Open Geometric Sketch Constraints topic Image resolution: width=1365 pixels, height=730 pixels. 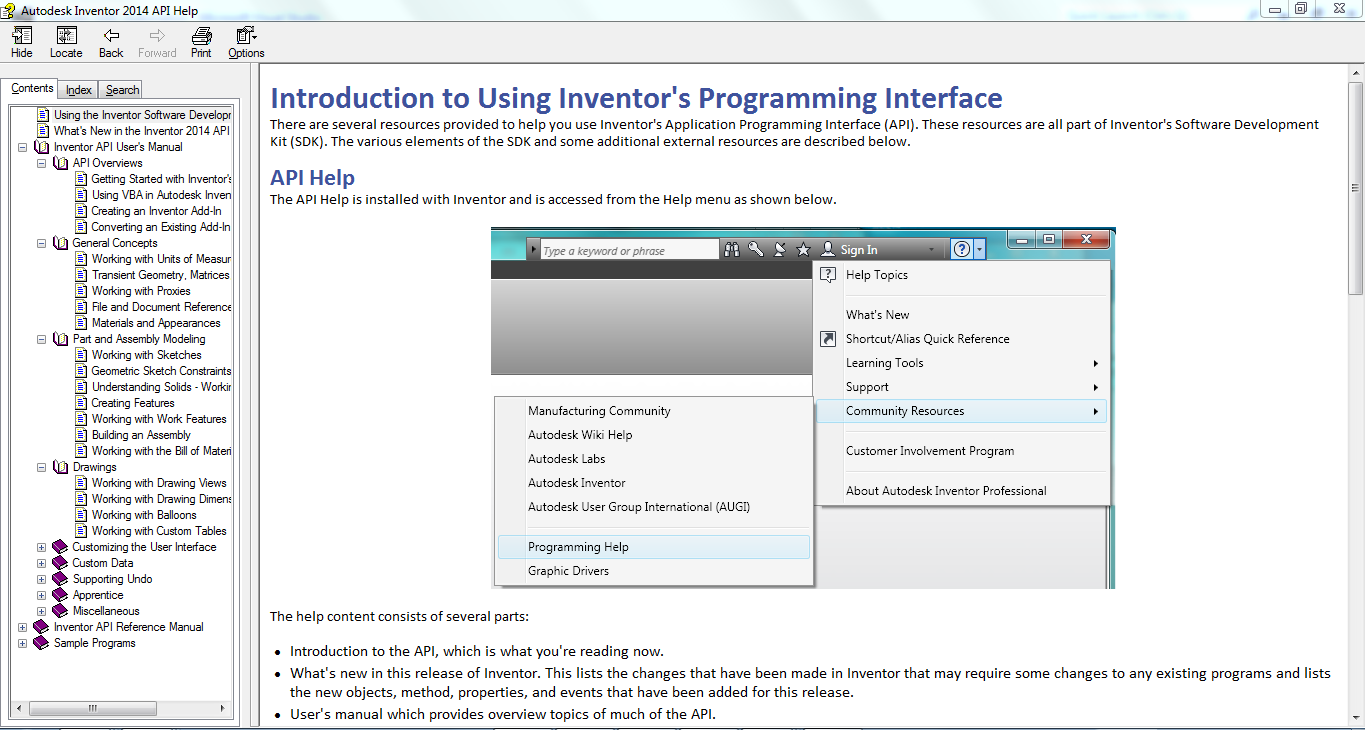pos(161,371)
